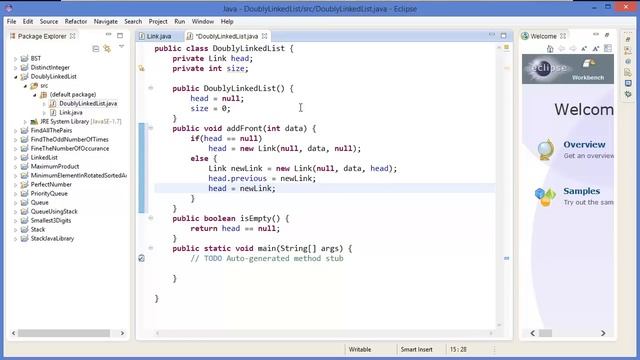Close the Package Explorer view

coord(73,36)
